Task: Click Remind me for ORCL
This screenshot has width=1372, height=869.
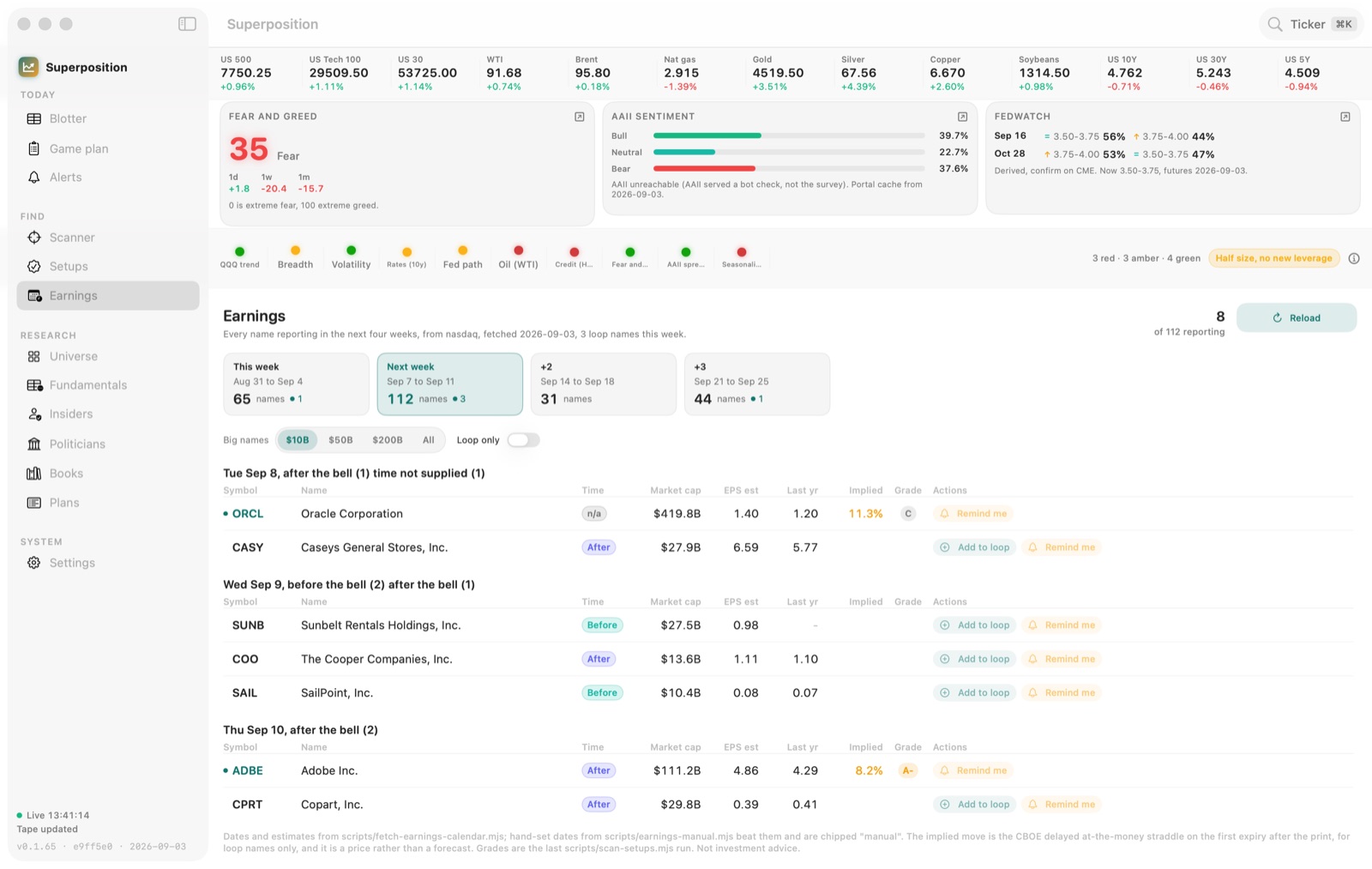Action: (973, 514)
